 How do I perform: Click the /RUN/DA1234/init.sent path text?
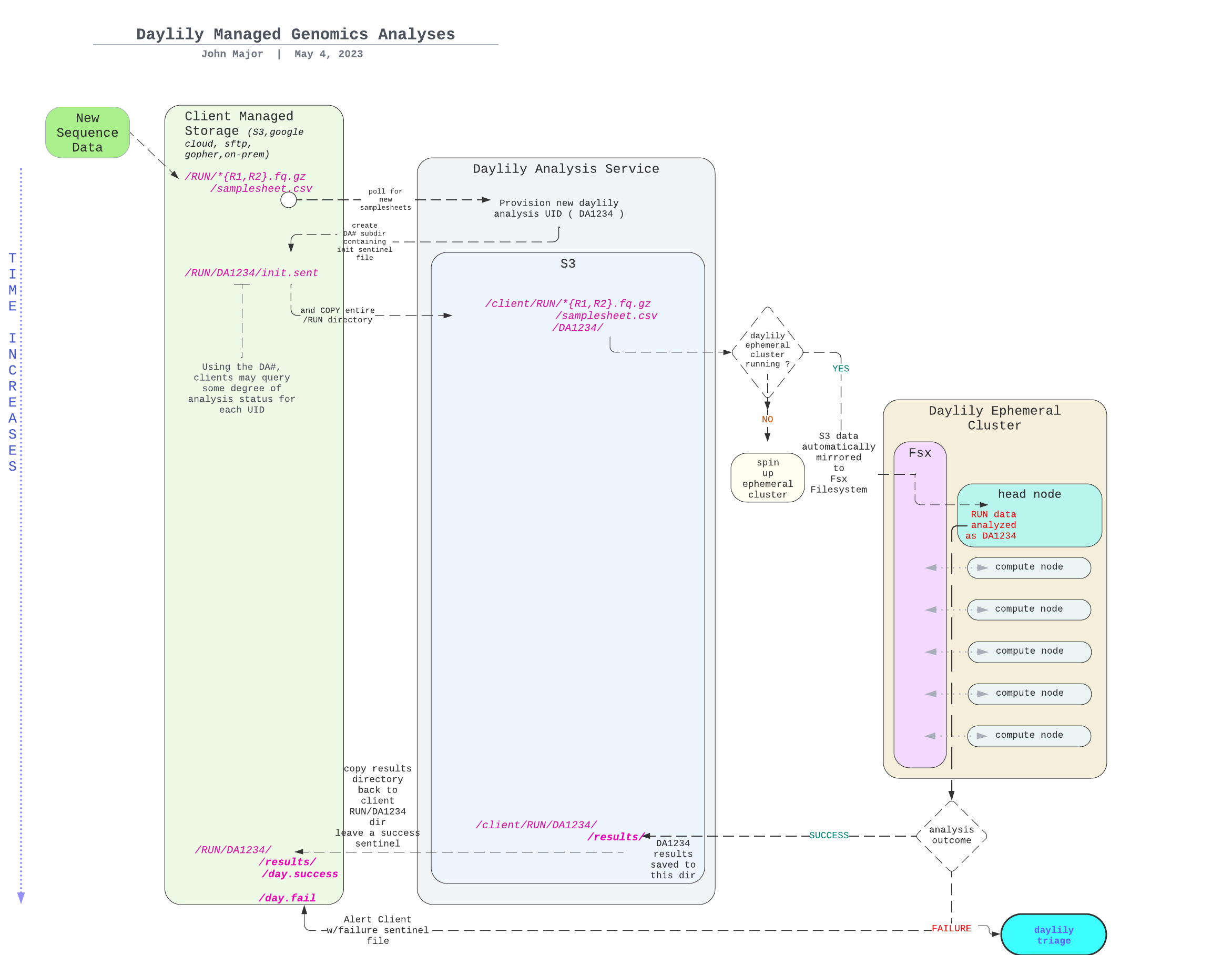(251, 273)
